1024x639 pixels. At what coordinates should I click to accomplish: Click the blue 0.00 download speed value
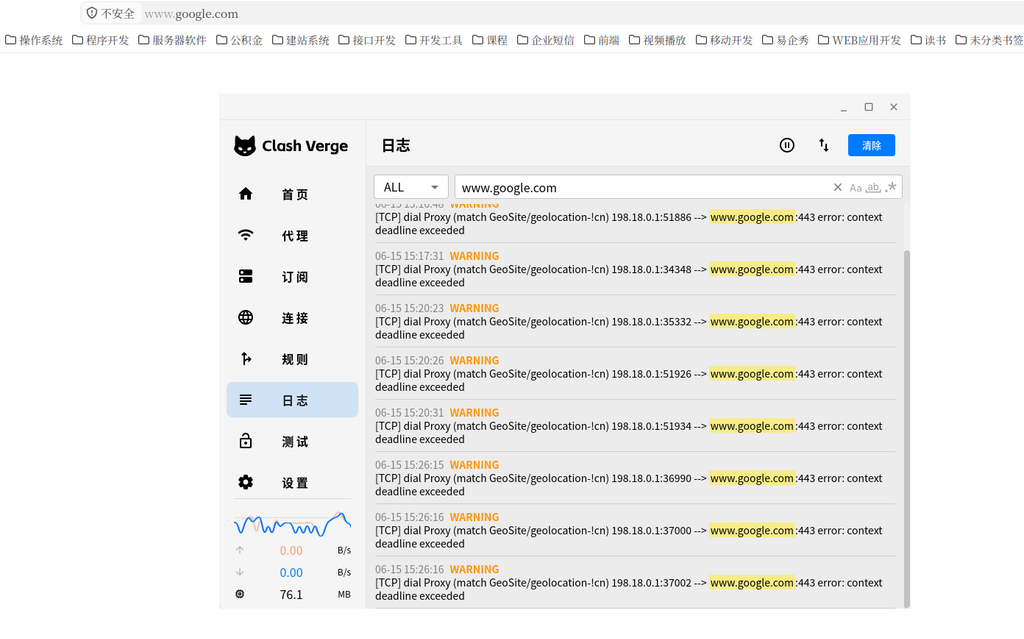pos(291,573)
